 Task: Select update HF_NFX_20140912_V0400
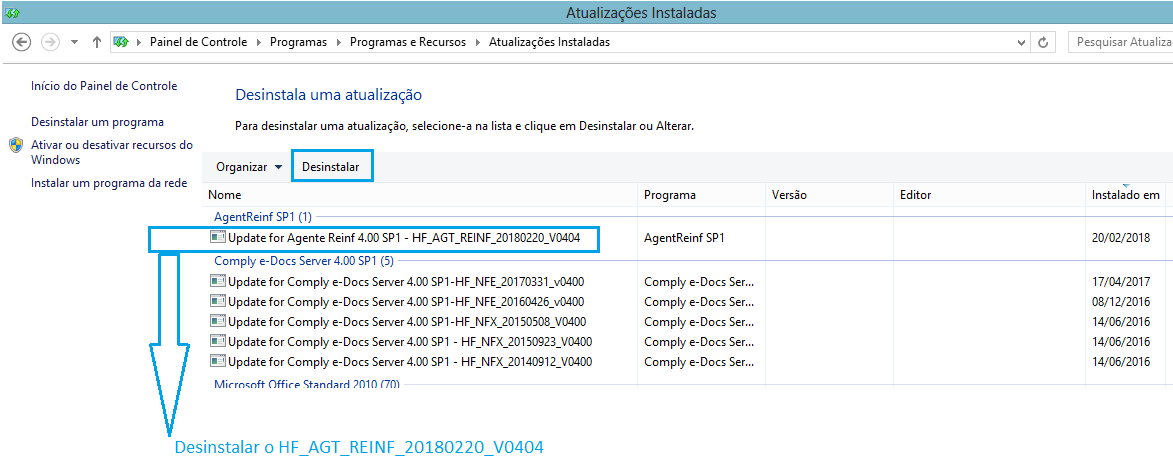410,362
